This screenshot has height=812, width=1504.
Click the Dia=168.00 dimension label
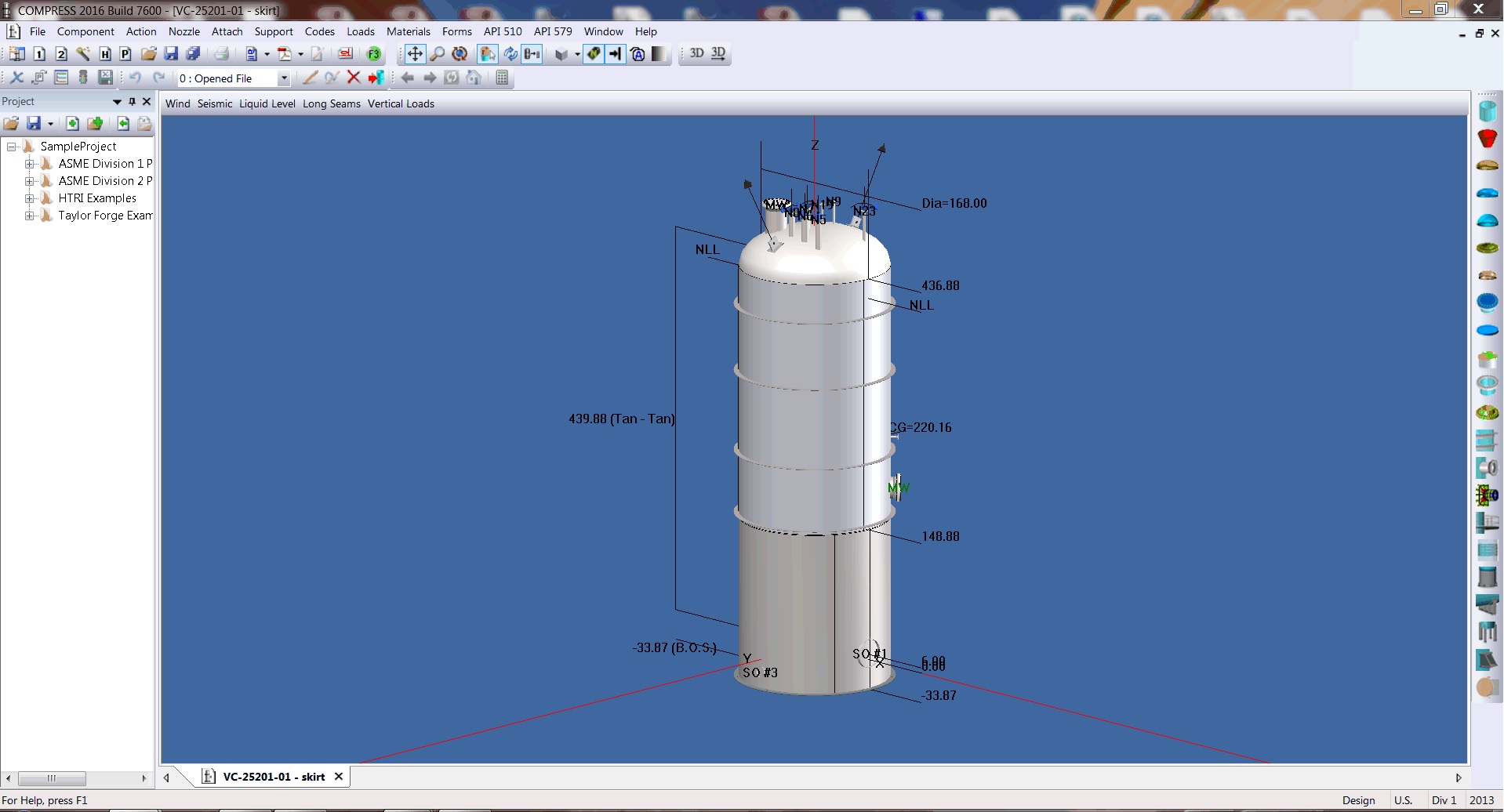click(x=954, y=203)
